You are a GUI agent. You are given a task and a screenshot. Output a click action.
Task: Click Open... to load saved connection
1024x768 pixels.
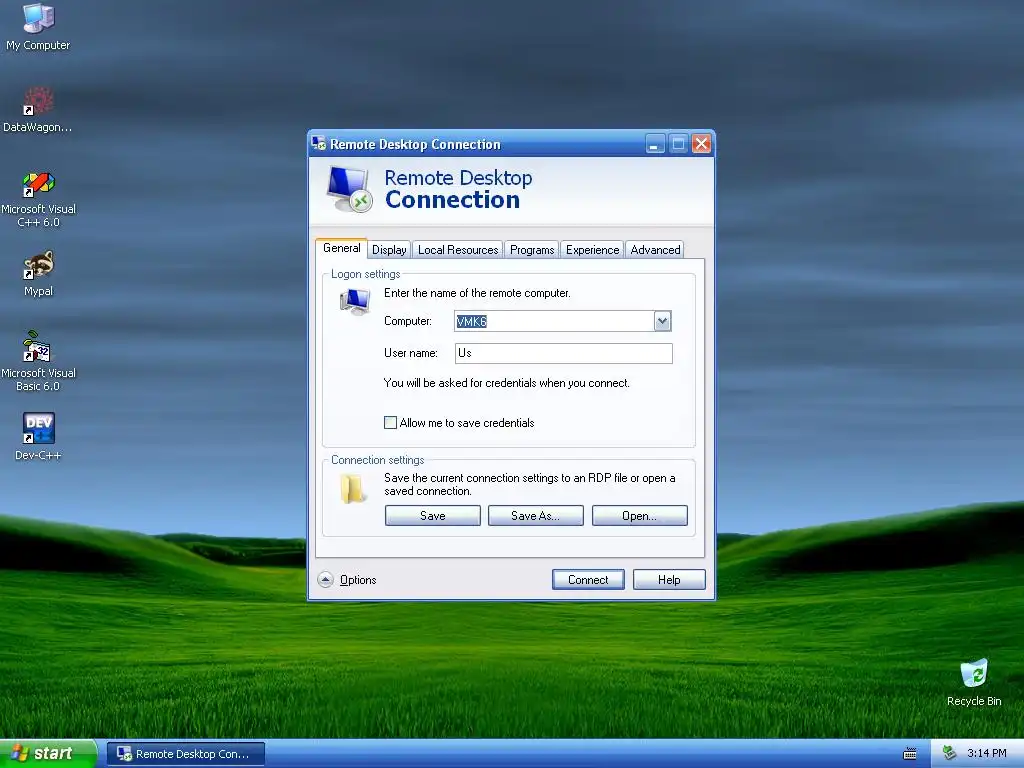[639, 515]
